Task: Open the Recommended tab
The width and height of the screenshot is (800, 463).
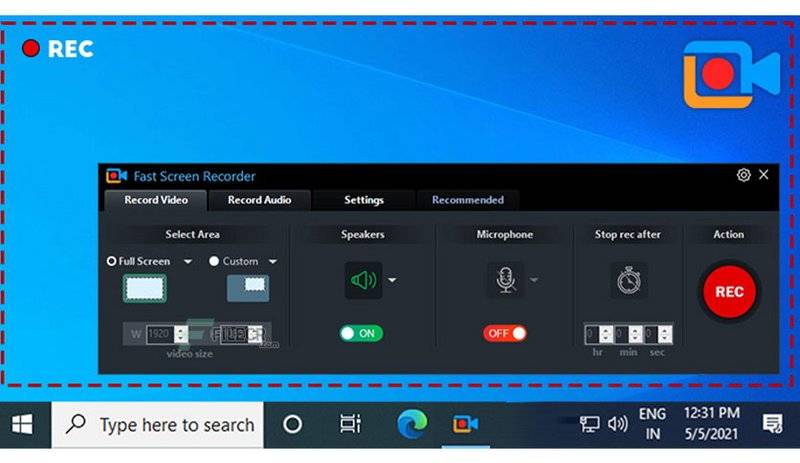Action: [468, 200]
